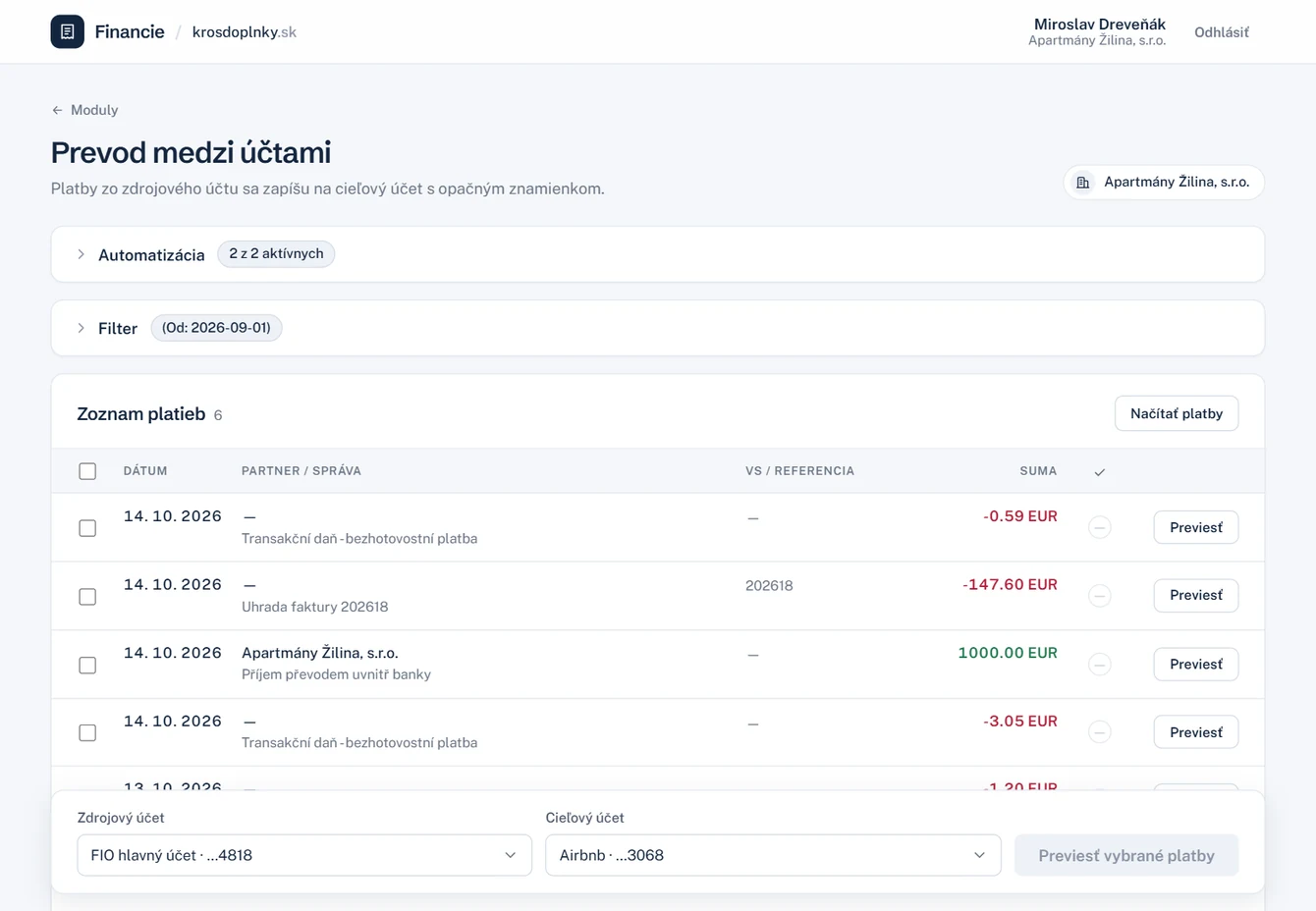Viewport: 1316px width, 911px height.
Task: Open the Cieľový účet dropdown
Action: tap(773, 855)
